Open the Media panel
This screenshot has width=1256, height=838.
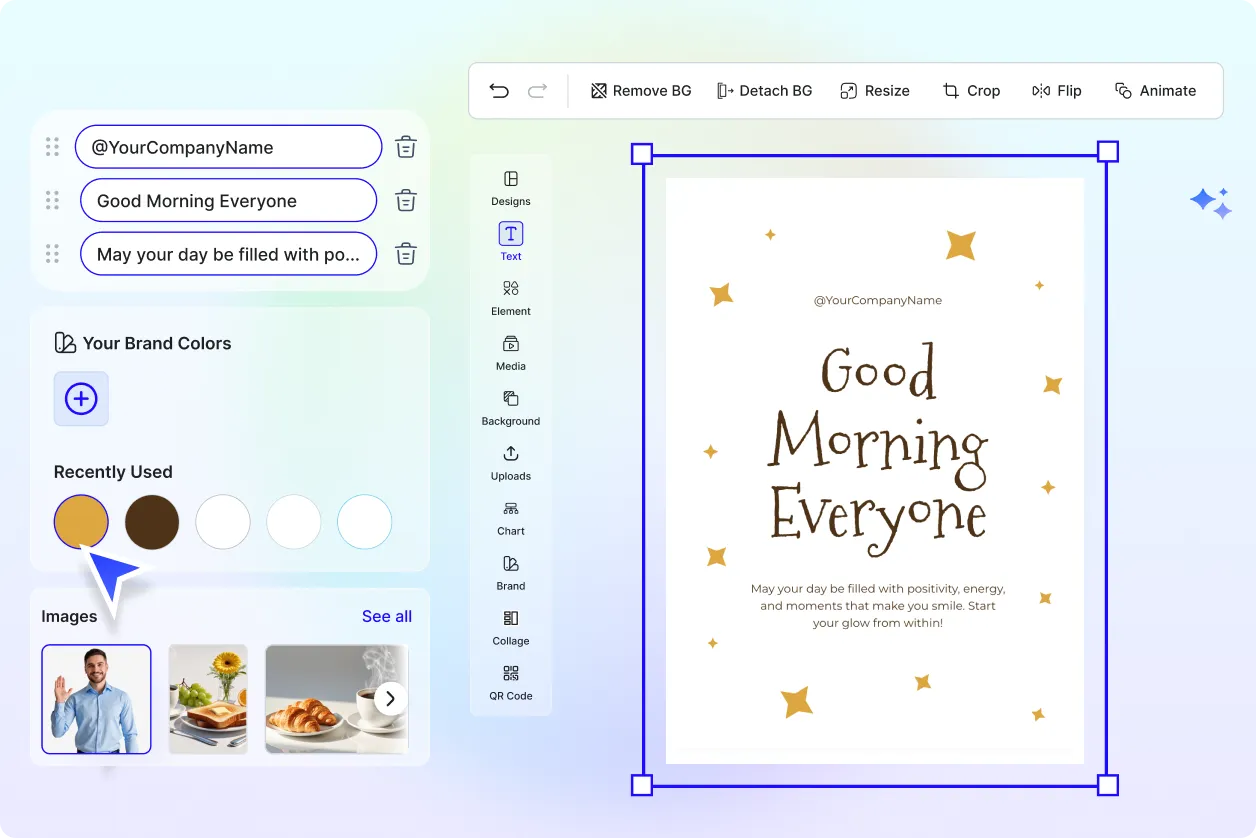(510, 351)
